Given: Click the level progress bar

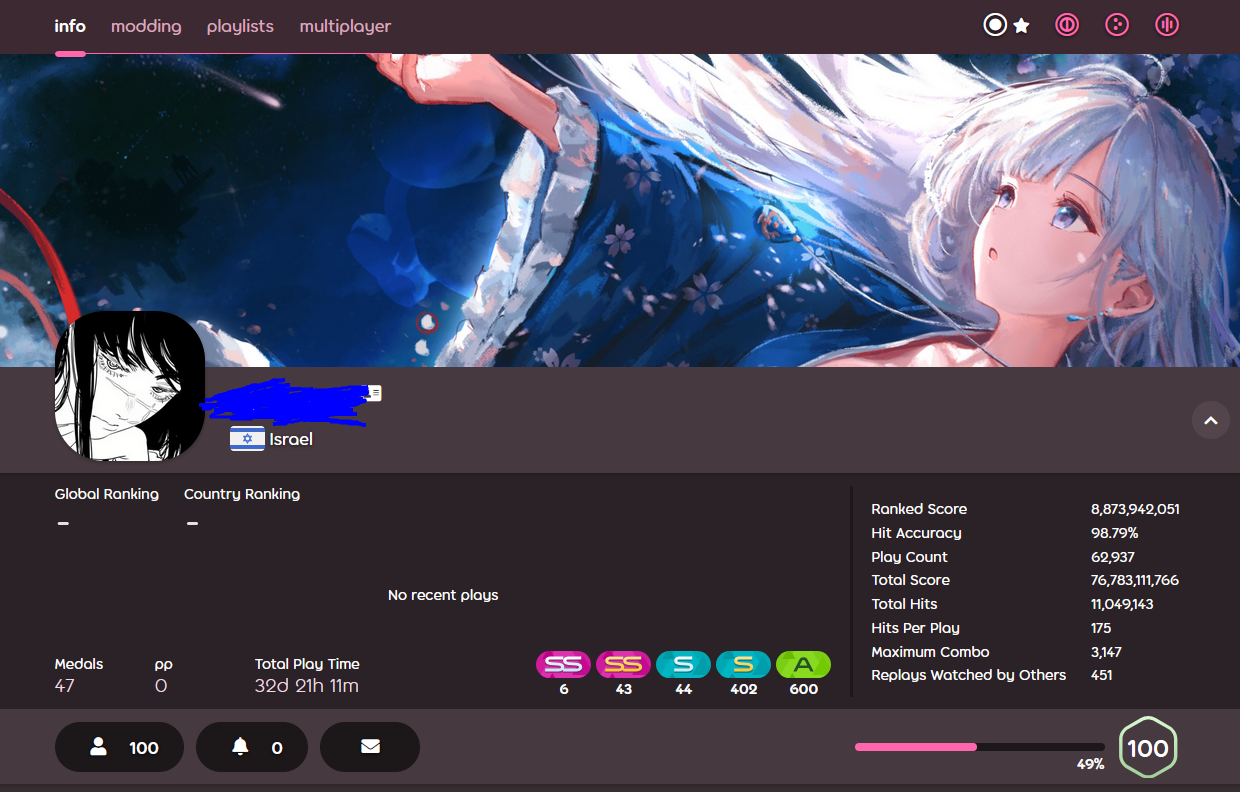Looking at the screenshot, I should tap(980, 747).
